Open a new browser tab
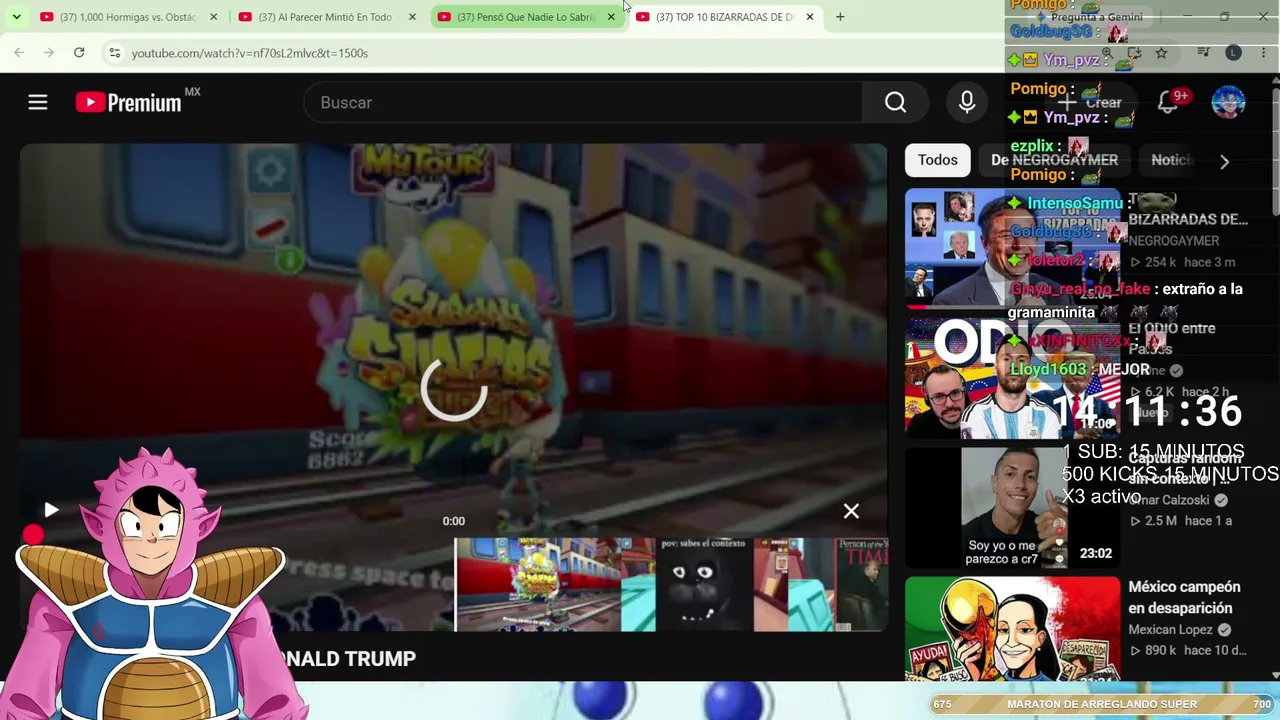Viewport: 1280px width, 720px height. pyautogui.click(x=840, y=17)
